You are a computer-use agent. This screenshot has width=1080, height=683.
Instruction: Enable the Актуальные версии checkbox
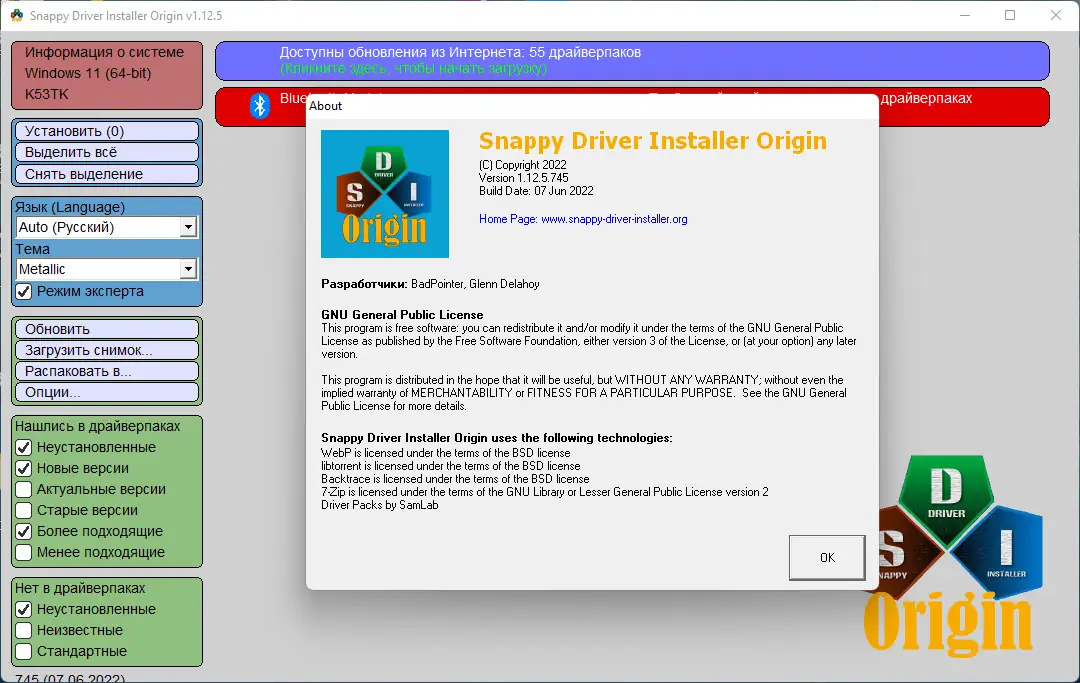tap(23, 490)
